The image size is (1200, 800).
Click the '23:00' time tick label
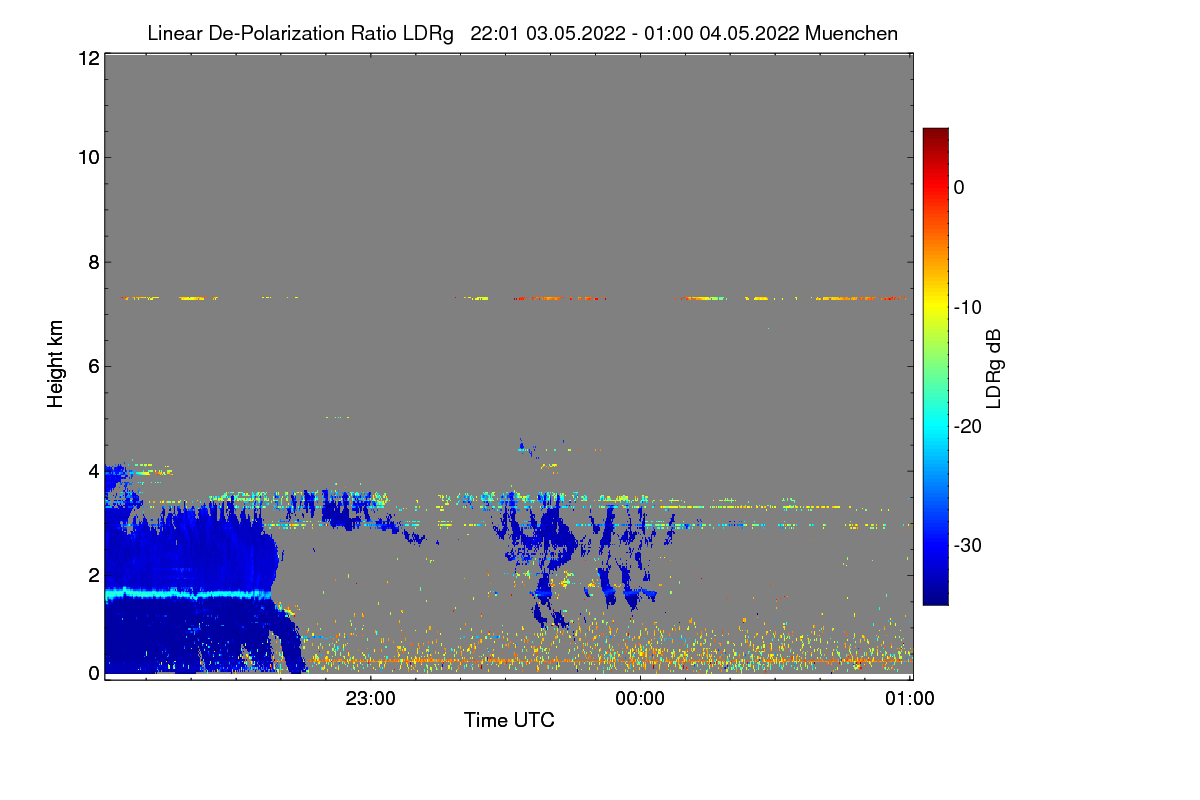tap(371, 699)
